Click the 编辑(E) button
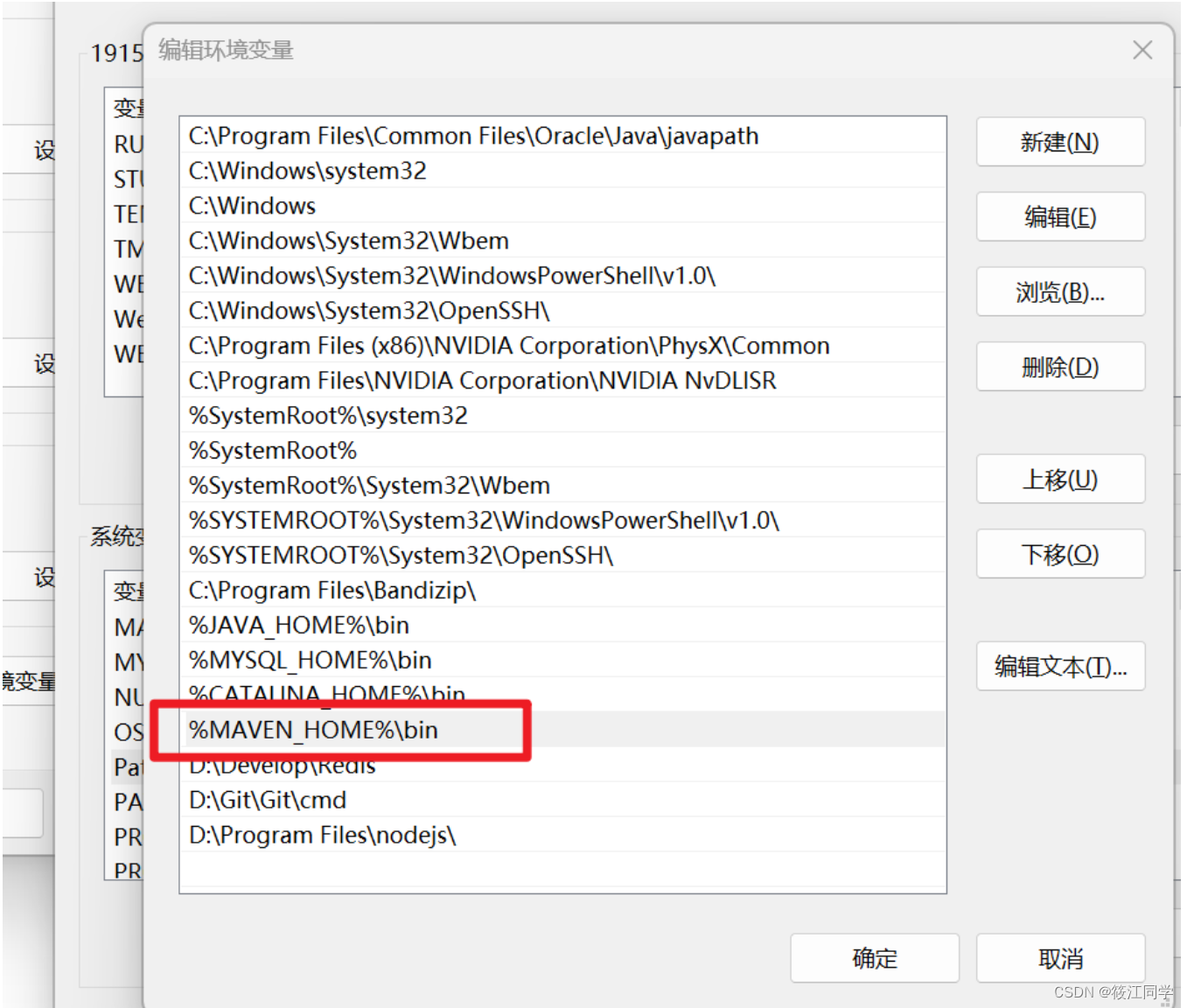This screenshot has width=1187, height=1008. 1059,217
